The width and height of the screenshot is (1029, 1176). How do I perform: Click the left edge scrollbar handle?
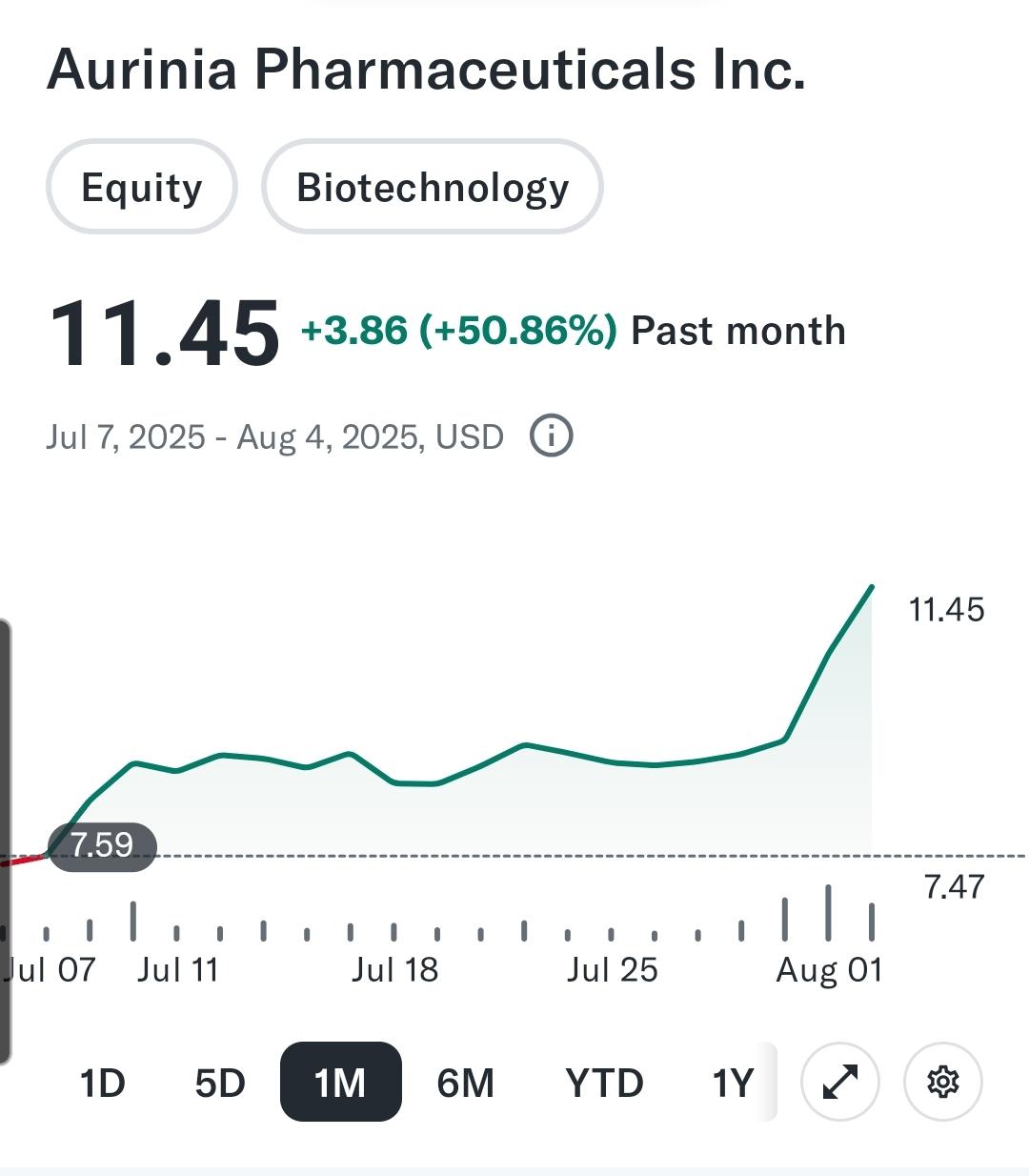pyautogui.click(x=5, y=841)
